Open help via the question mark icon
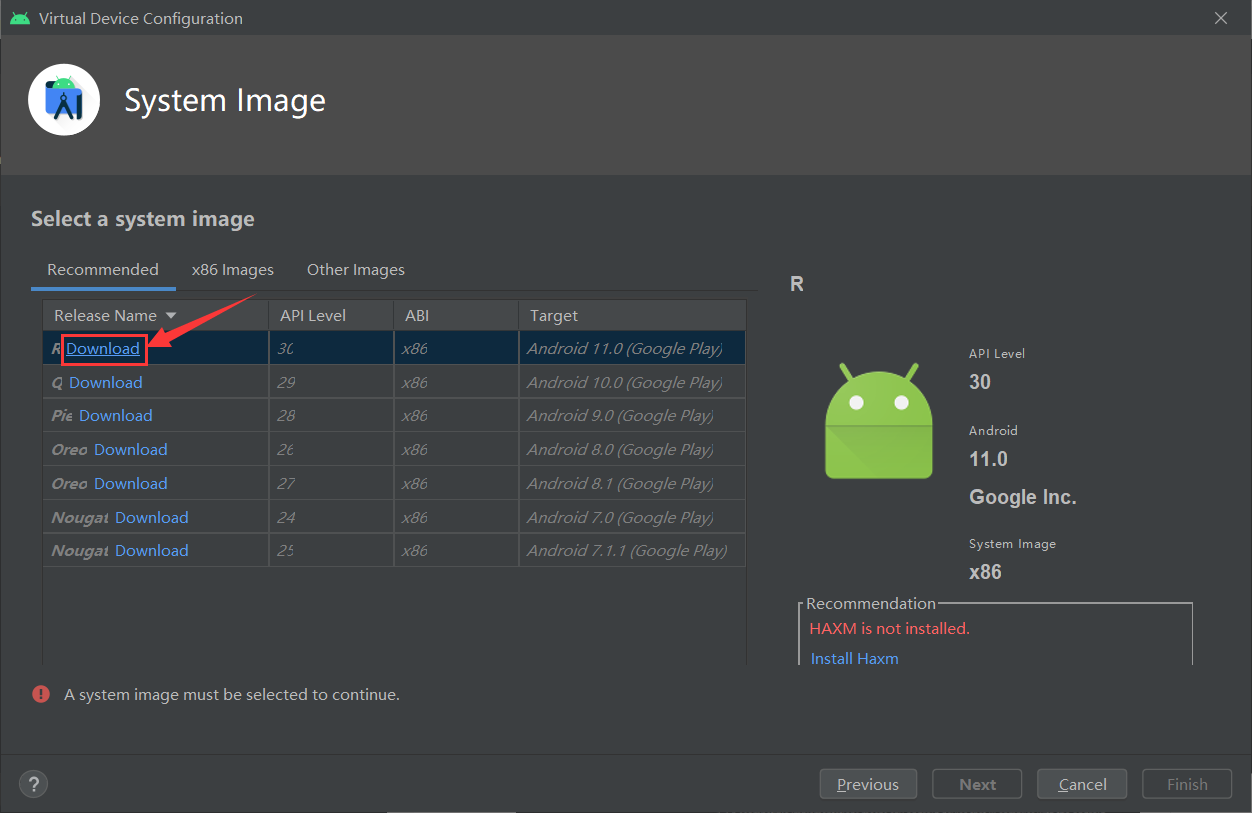This screenshot has width=1252, height=813. click(x=33, y=783)
